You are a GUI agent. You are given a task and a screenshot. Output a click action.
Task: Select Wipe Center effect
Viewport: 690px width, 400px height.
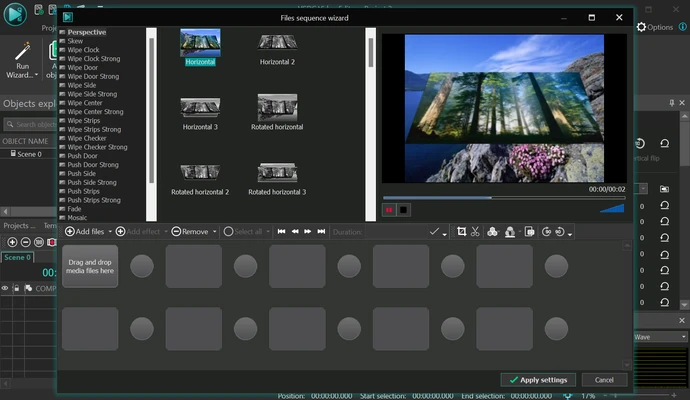pos(85,103)
